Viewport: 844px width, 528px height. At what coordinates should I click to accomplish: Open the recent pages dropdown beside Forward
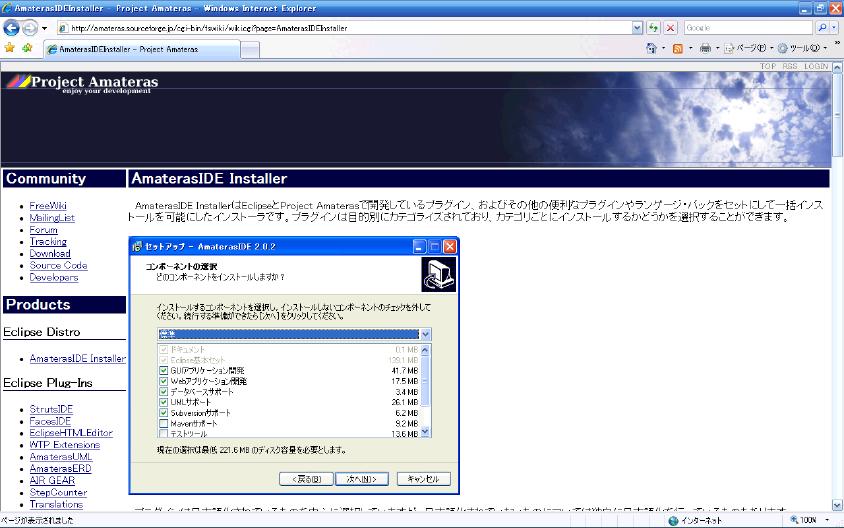point(44,28)
